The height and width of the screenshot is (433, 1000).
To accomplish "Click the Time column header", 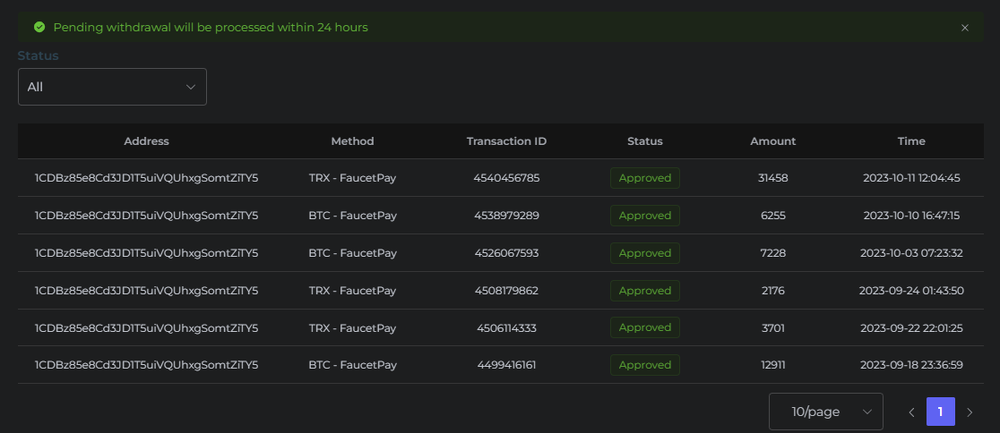I will (911, 141).
